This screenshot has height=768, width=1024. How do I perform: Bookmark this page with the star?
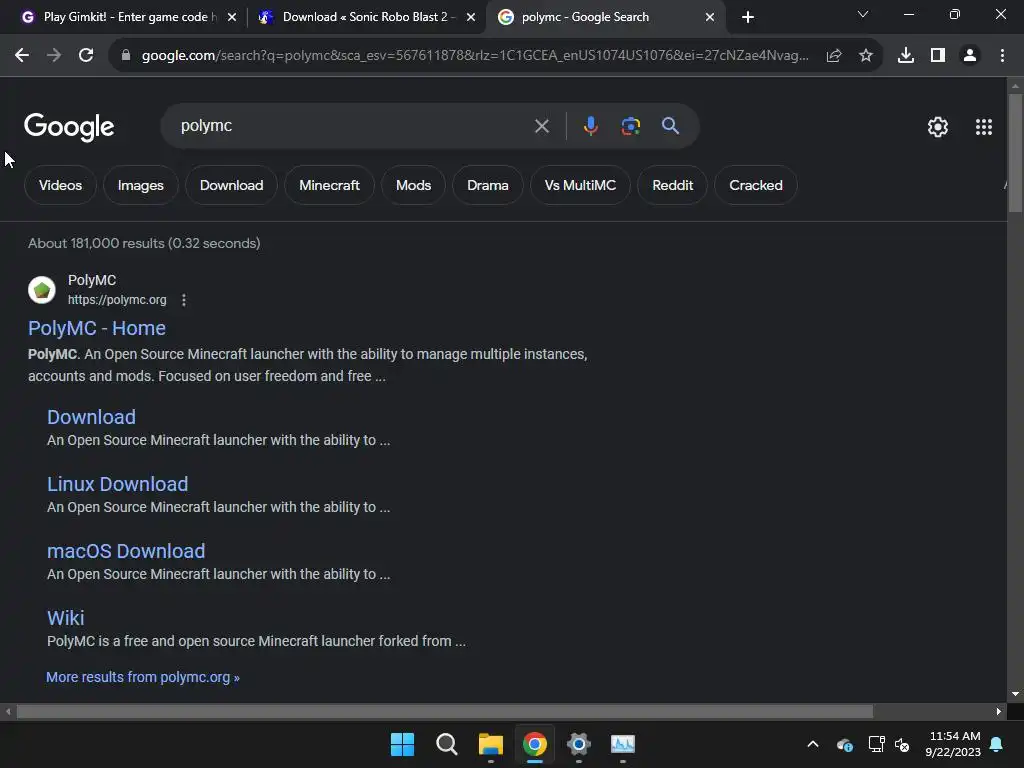click(866, 56)
